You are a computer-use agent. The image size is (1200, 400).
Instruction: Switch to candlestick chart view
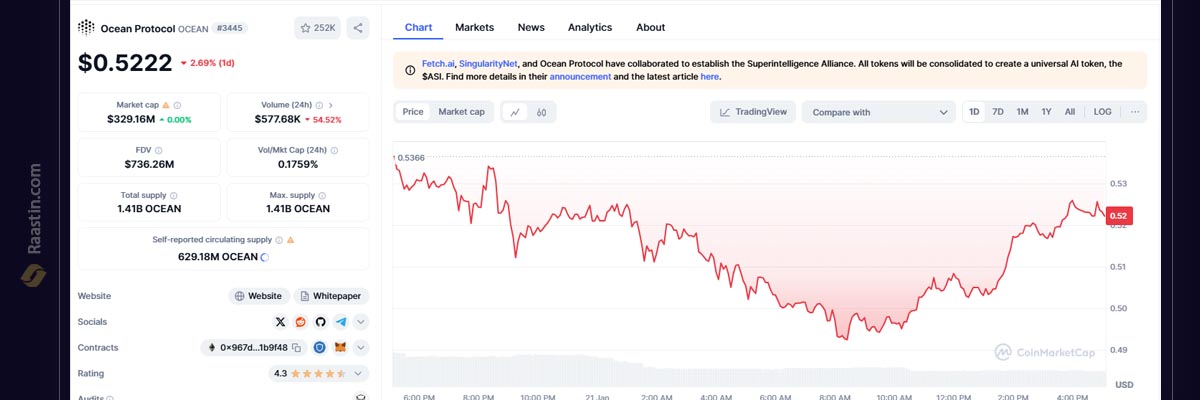(x=541, y=112)
